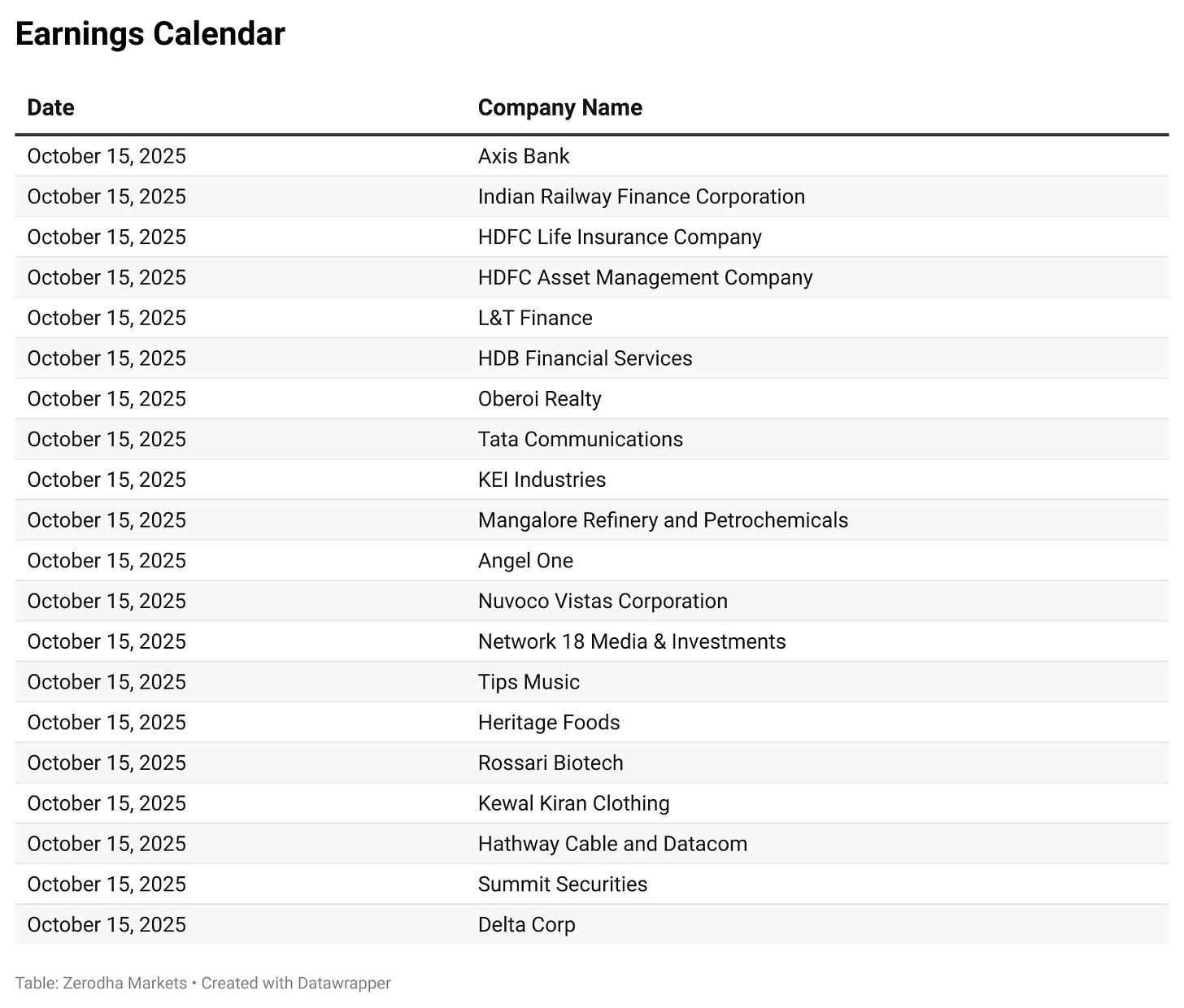
Task: Click Indian Railway Finance Corporation cell
Action: tap(642, 197)
